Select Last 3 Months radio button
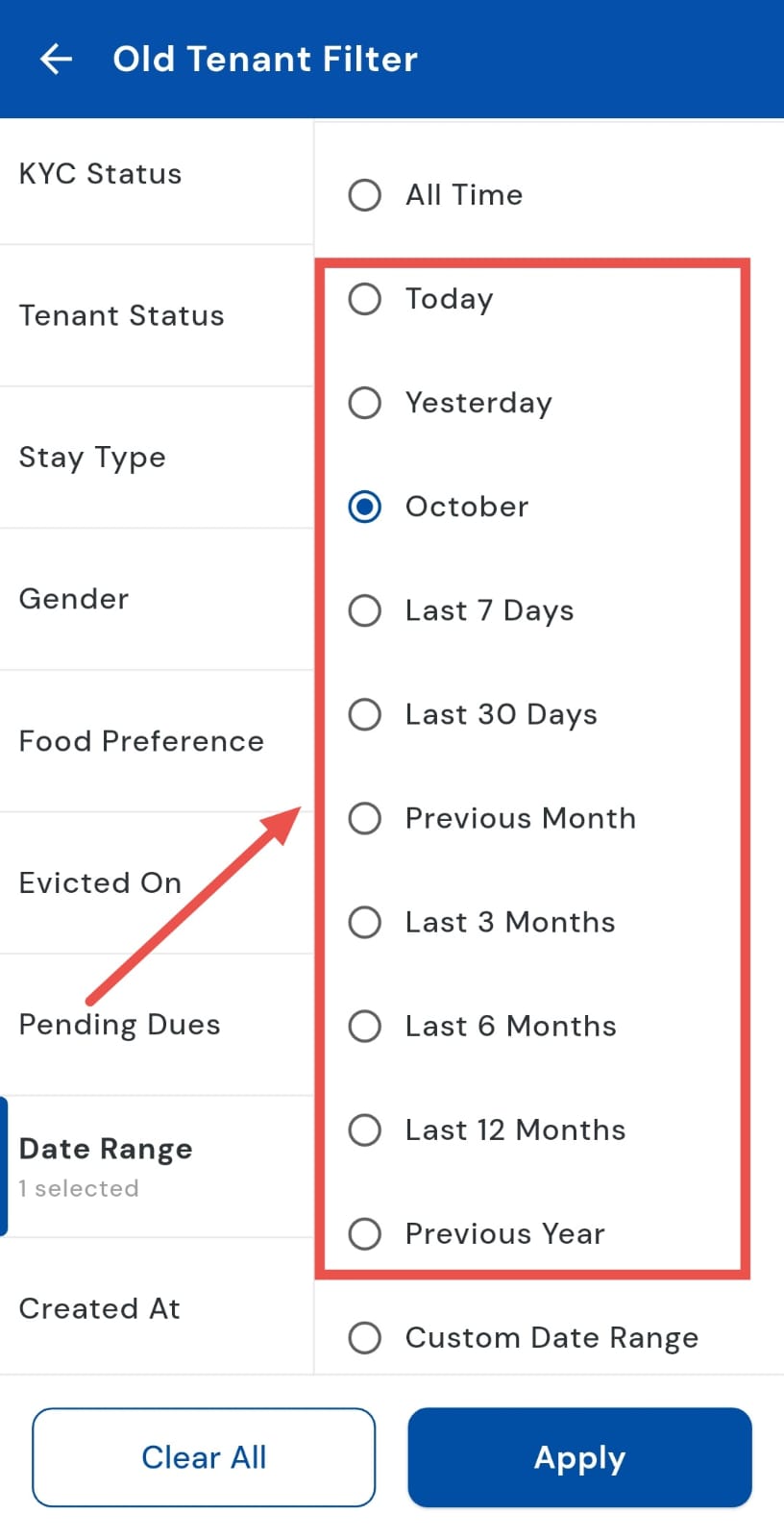This screenshot has height=1538, width=784. [365, 922]
